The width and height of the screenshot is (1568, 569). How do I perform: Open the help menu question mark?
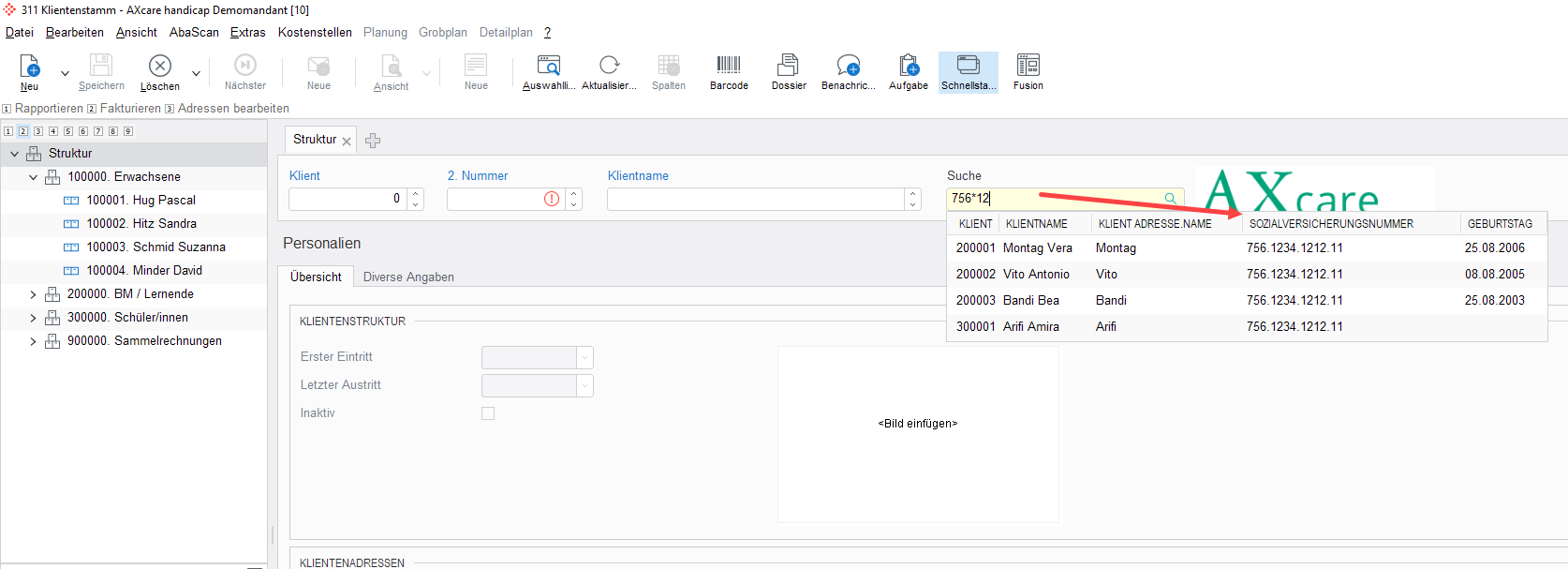(x=547, y=32)
